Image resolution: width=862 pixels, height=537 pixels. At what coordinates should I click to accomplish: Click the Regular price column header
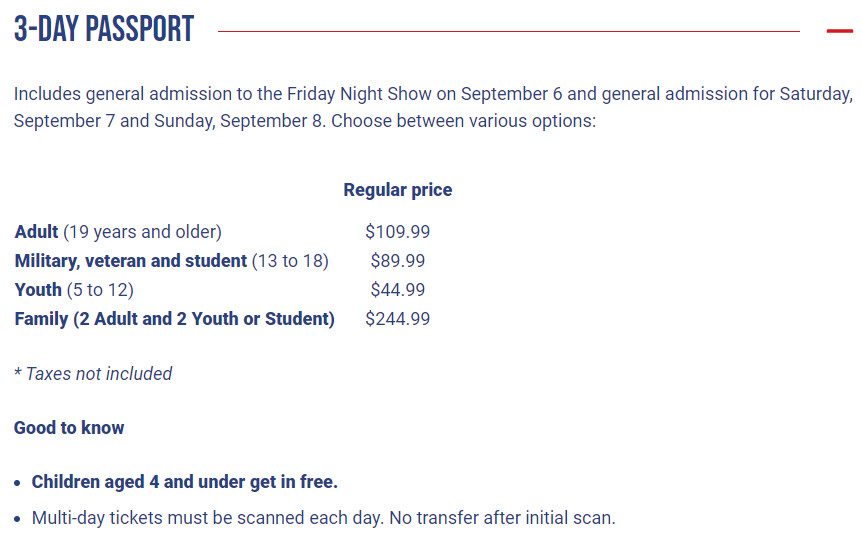point(397,190)
